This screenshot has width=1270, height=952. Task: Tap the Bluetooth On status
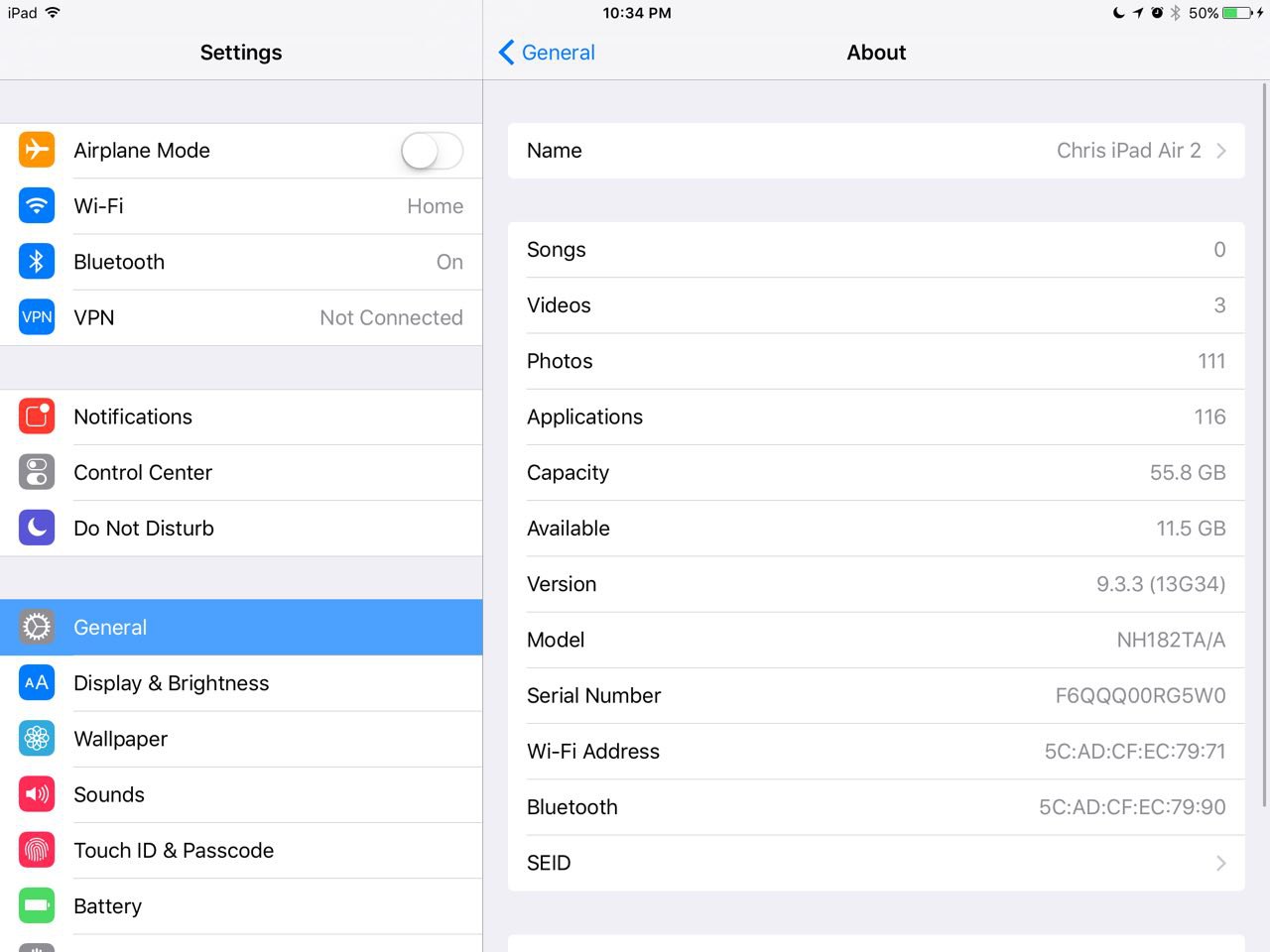(449, 262)
